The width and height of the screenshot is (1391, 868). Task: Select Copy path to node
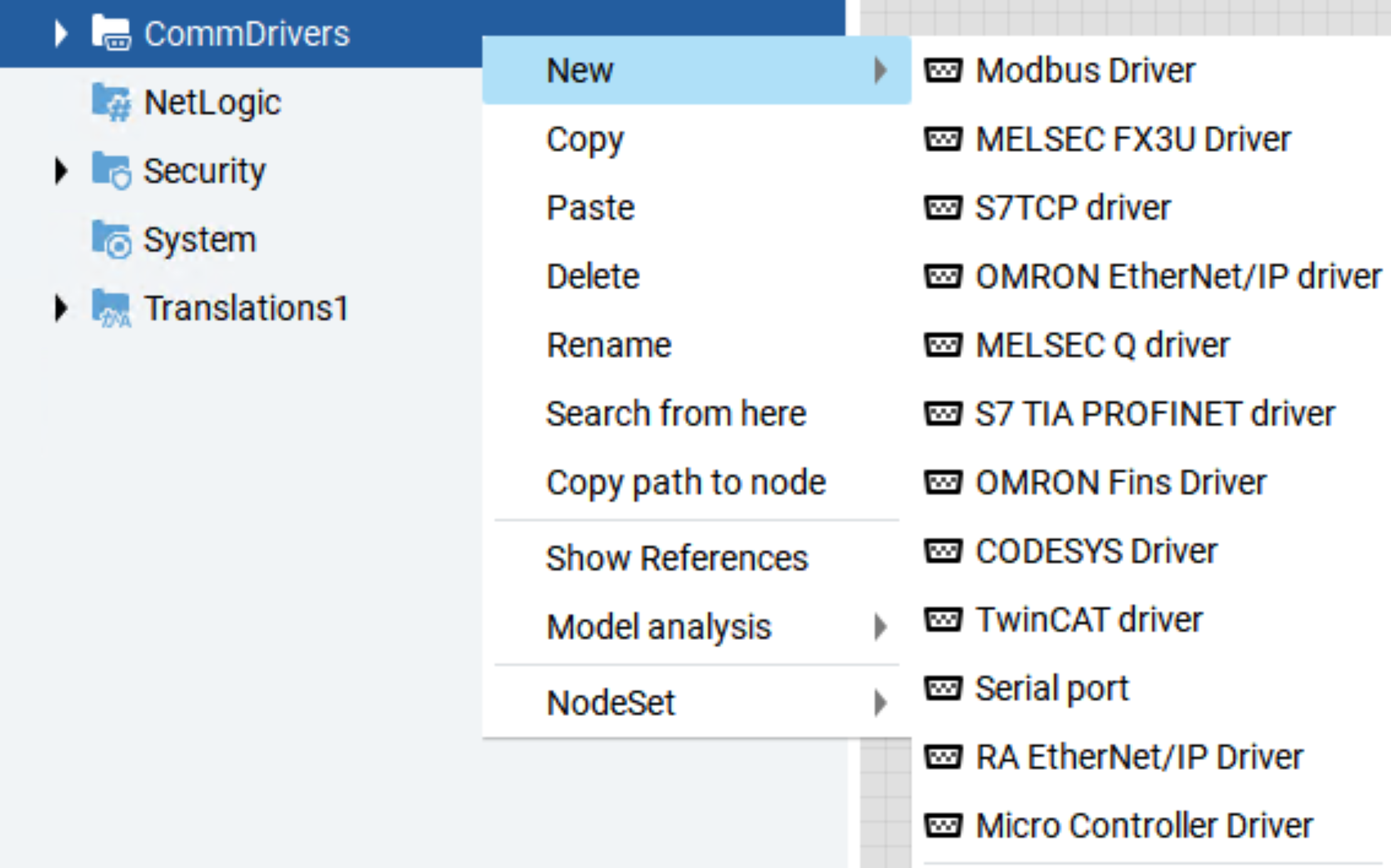[697, 482]
